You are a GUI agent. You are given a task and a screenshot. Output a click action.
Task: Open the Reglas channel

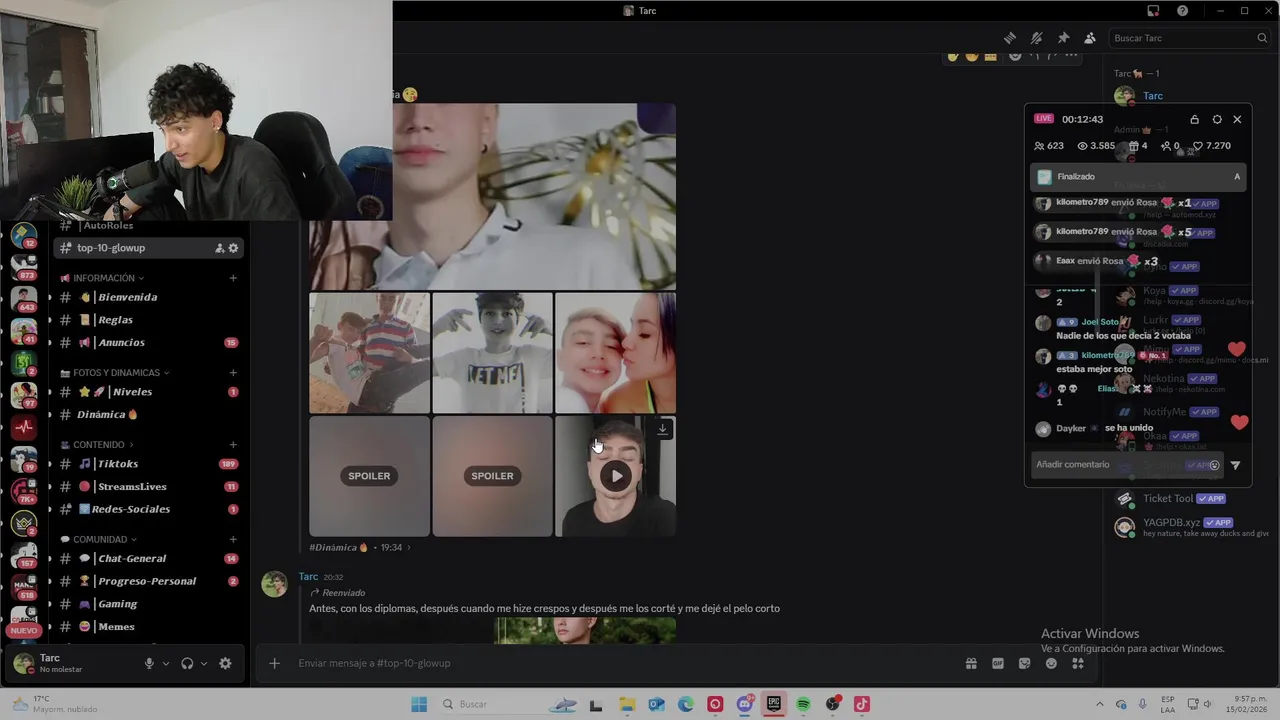click(x=148, y=320)
